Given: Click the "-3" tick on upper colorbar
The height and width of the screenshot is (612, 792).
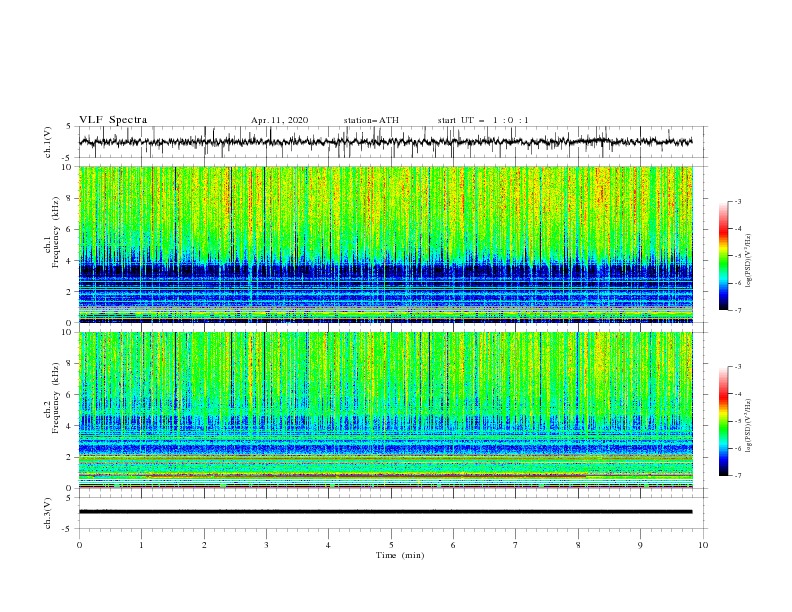Looking at the screenshot, I should click(x=737, y=201).
